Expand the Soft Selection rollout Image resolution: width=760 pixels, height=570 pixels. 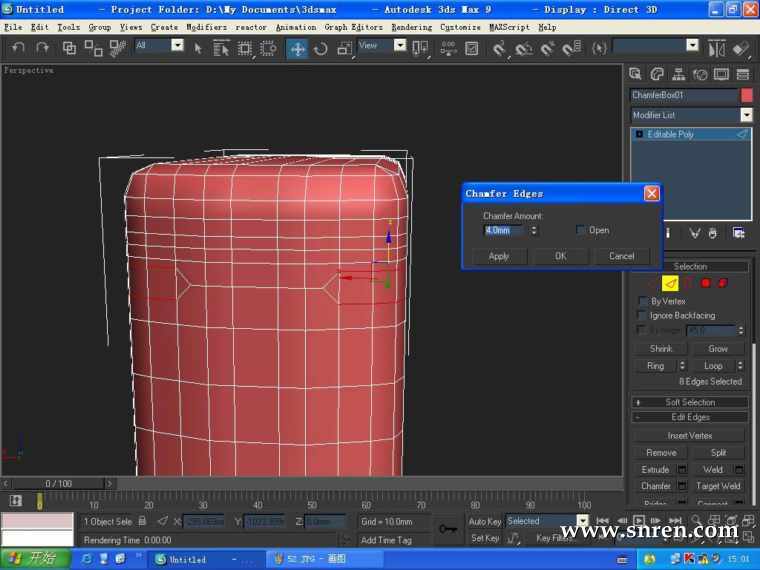pyautogui.click(x=690, y=402)
